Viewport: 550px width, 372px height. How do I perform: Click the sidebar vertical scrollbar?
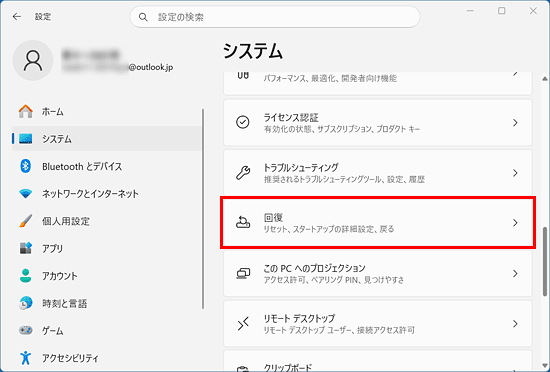[203, 209]
